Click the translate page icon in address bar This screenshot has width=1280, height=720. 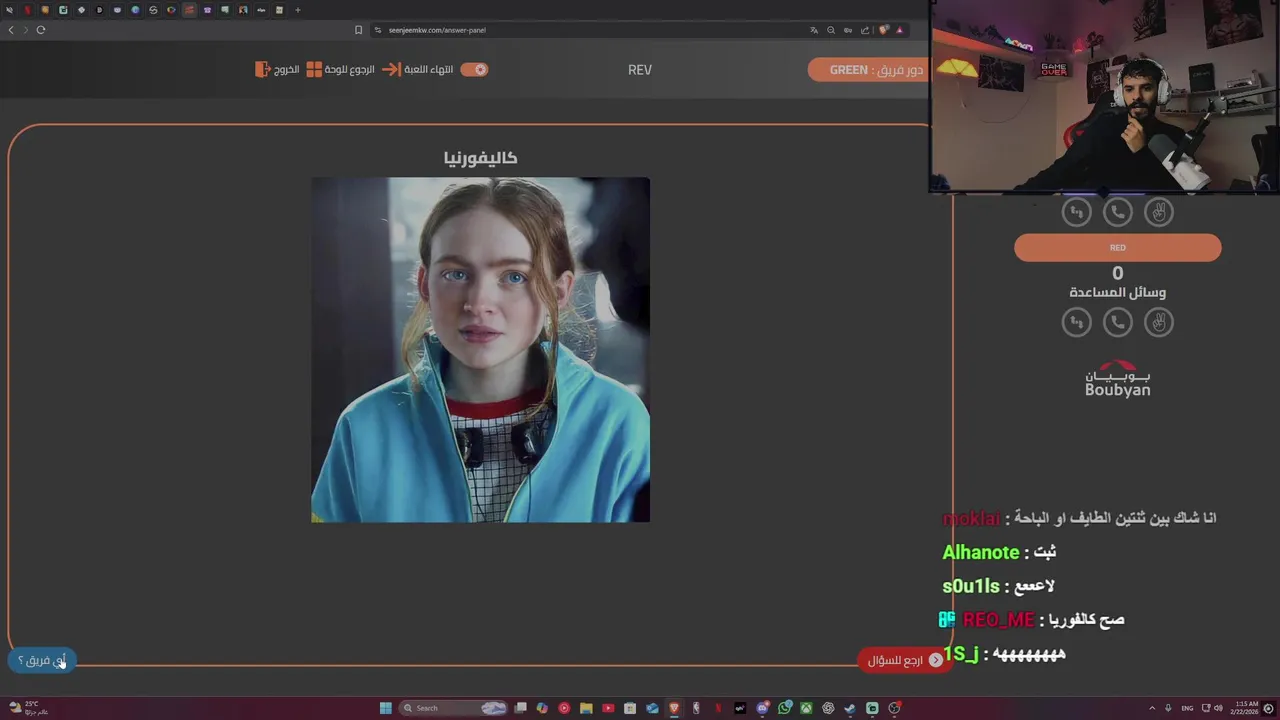point(814,30)
